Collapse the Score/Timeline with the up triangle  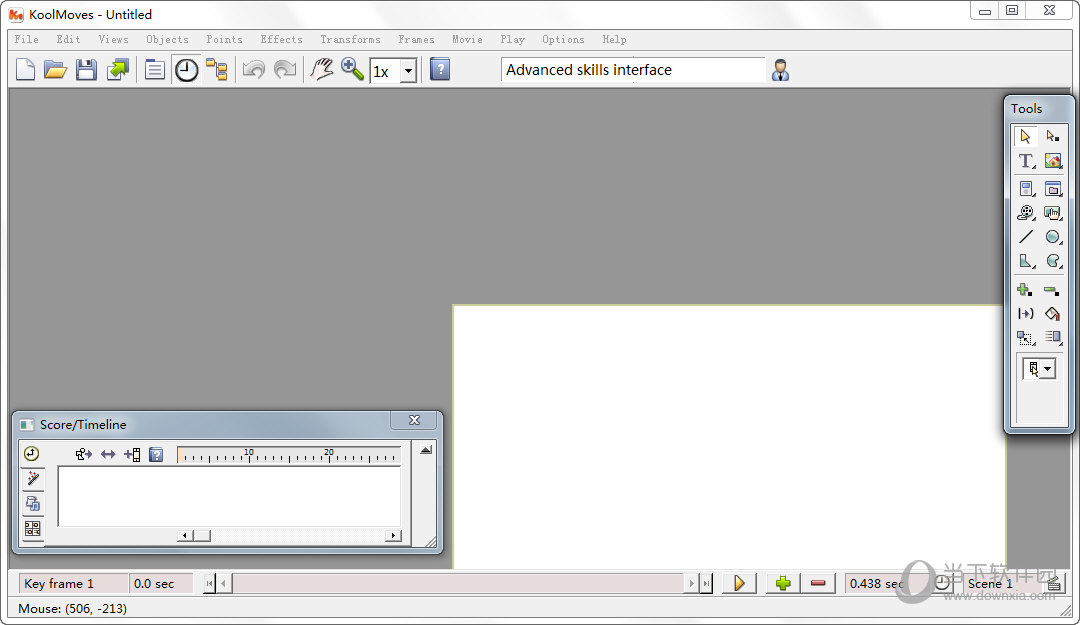coord(426,450)
